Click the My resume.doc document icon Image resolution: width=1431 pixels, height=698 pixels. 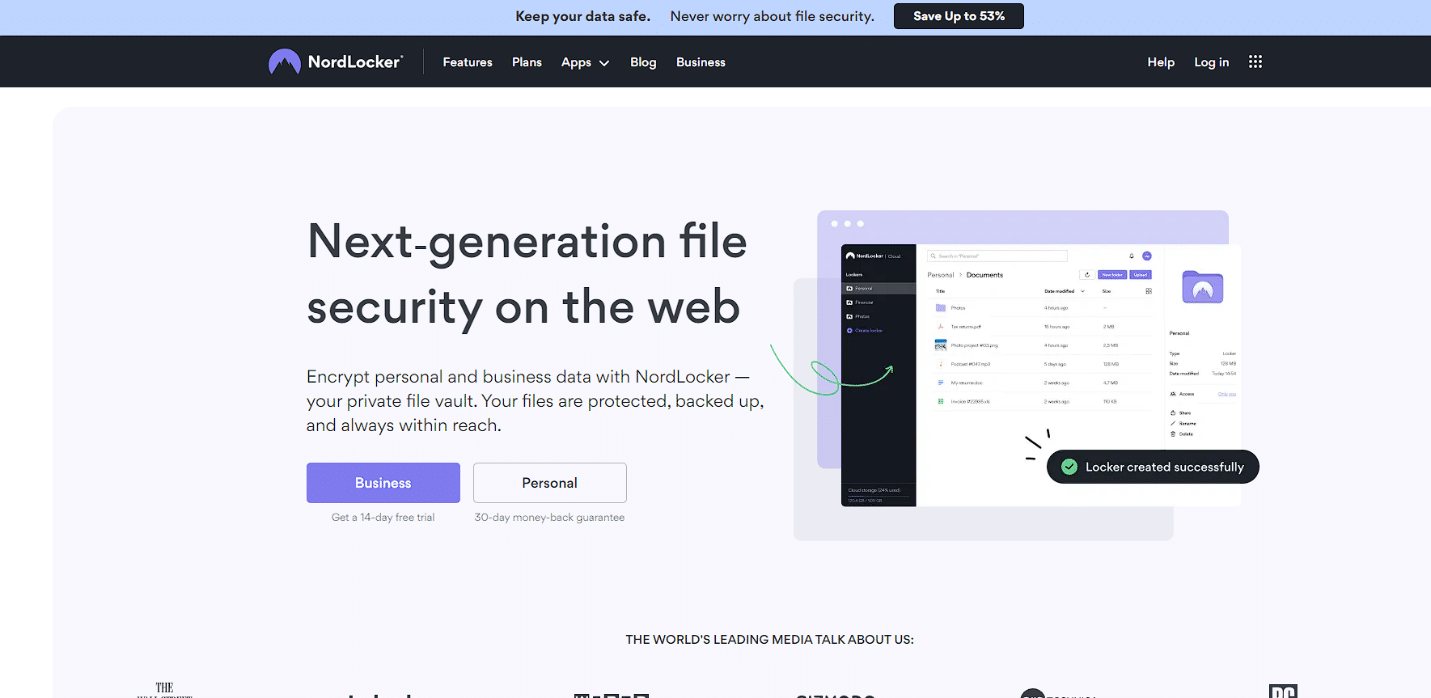click(x=941, y=383)
